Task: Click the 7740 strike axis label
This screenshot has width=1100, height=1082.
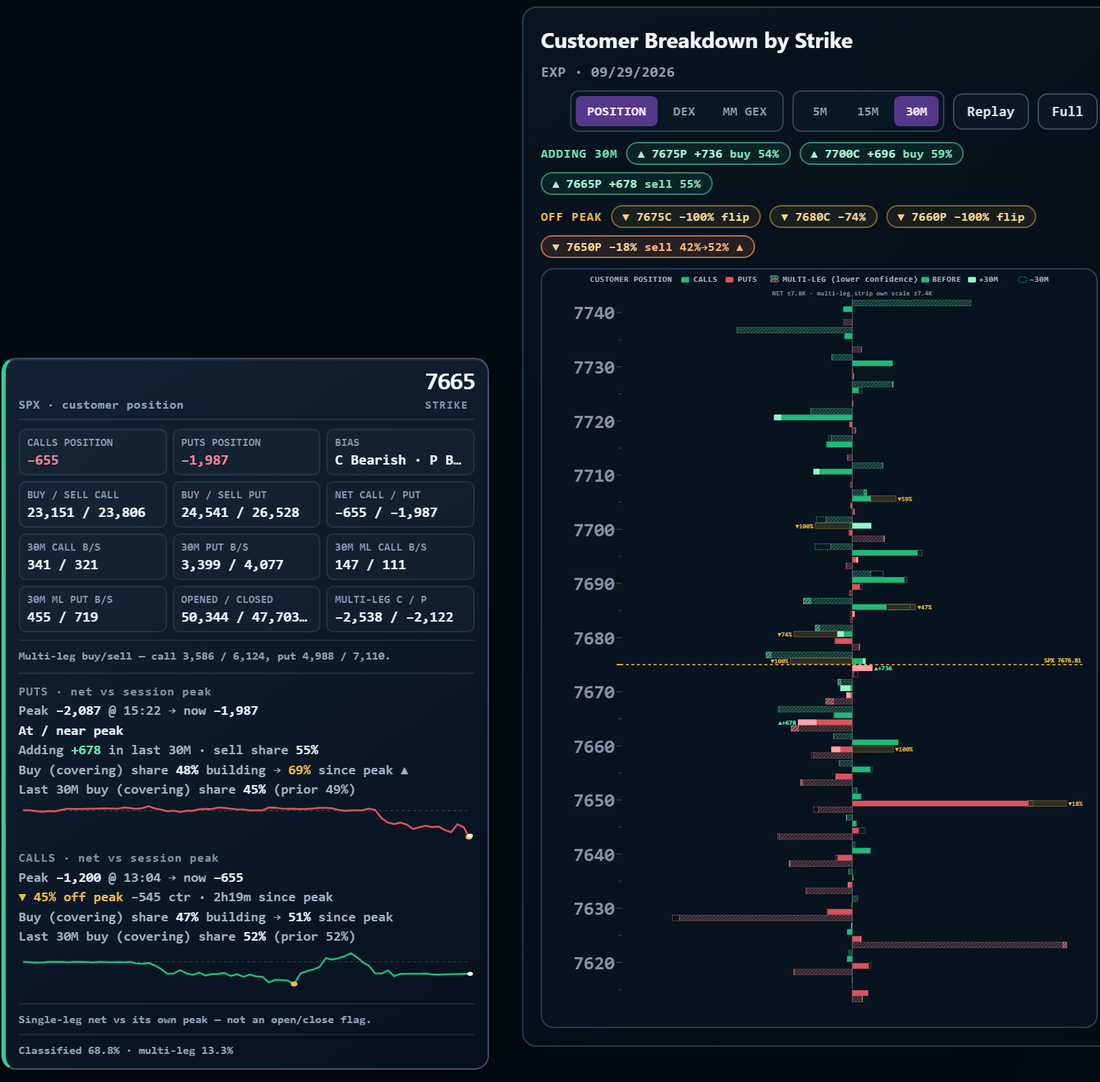Action: (593, 313)
